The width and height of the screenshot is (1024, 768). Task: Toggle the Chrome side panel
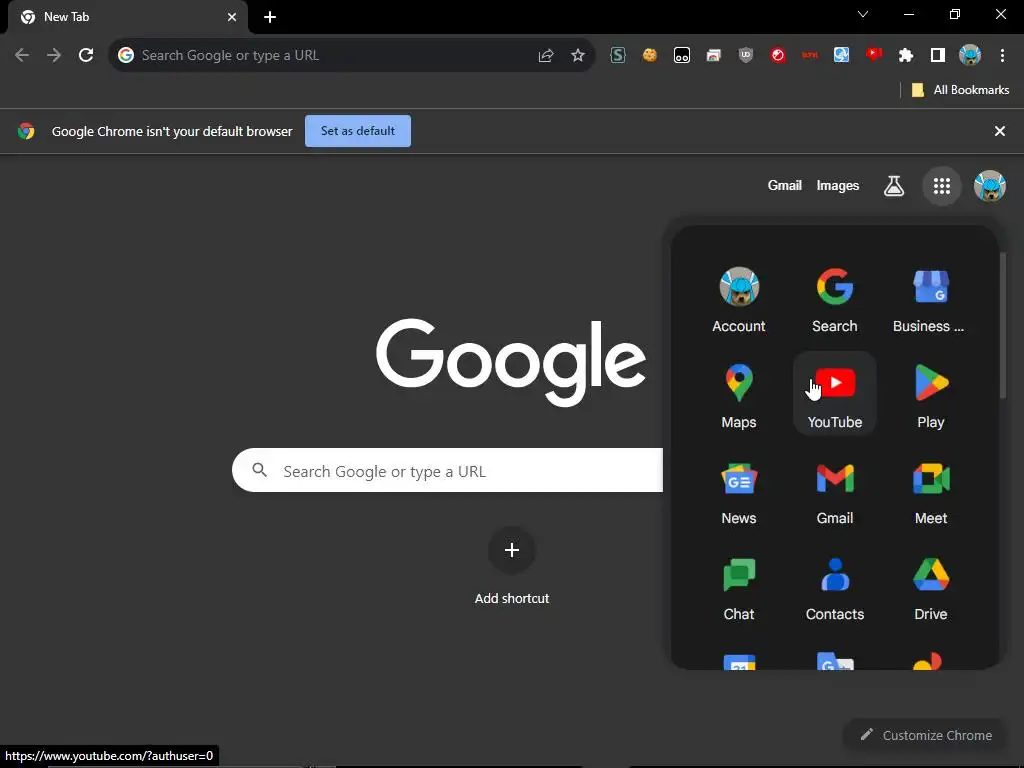[x=938, y=56]
